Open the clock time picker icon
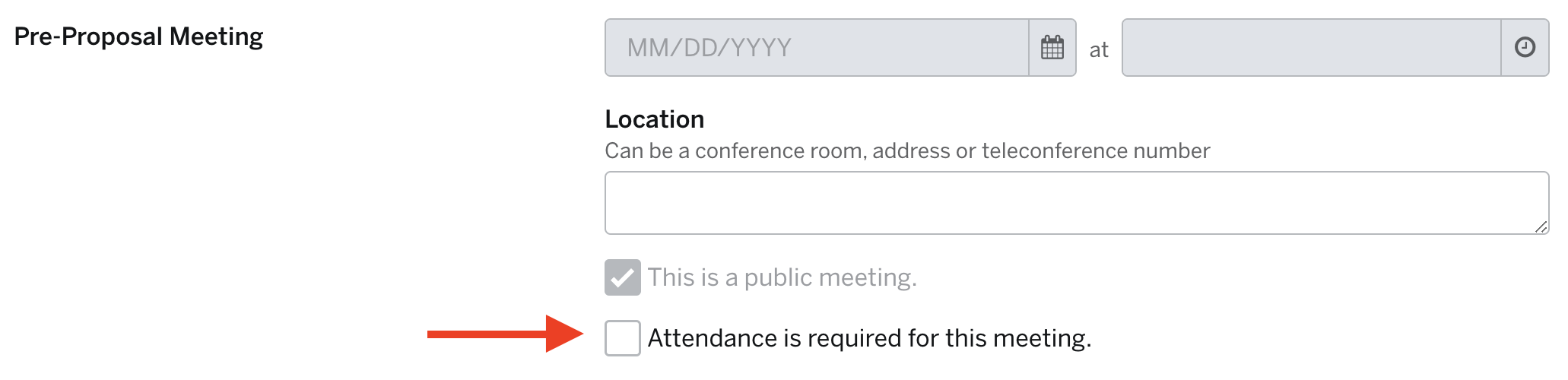 (x=1525, y=48)
